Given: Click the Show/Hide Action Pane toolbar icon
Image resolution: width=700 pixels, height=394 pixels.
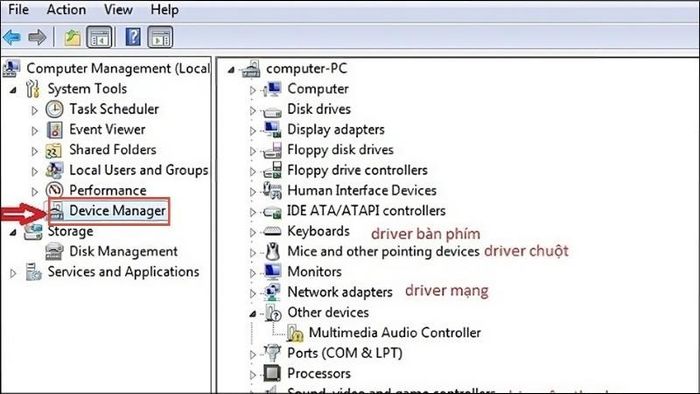Looking at the screenshot, I should pyautogui.click(x=160, y=37).
